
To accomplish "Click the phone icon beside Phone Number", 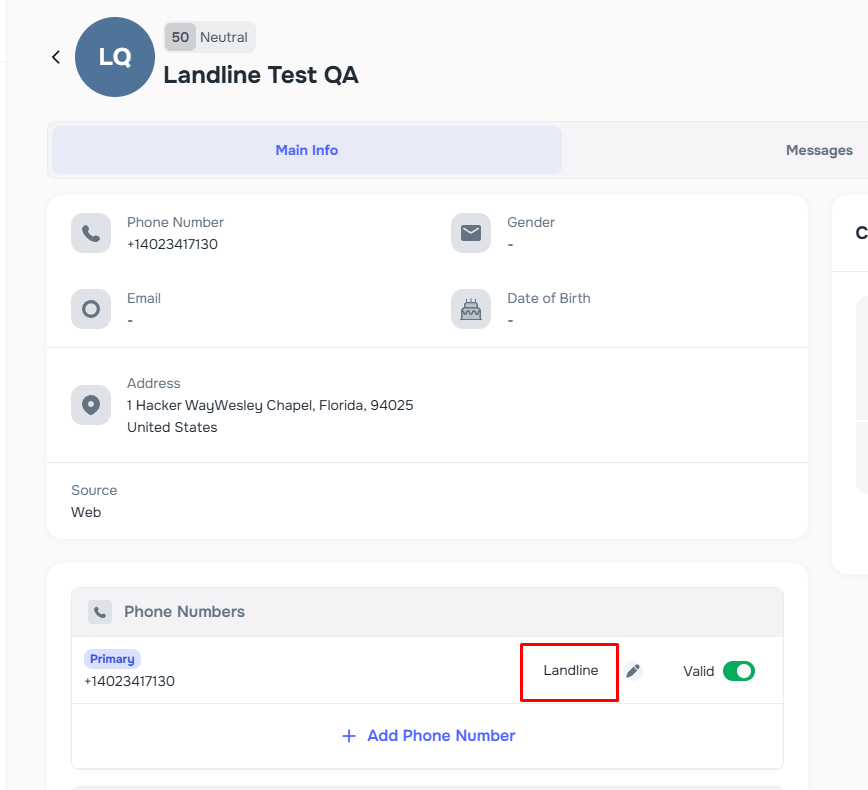I will click(91, 233).
